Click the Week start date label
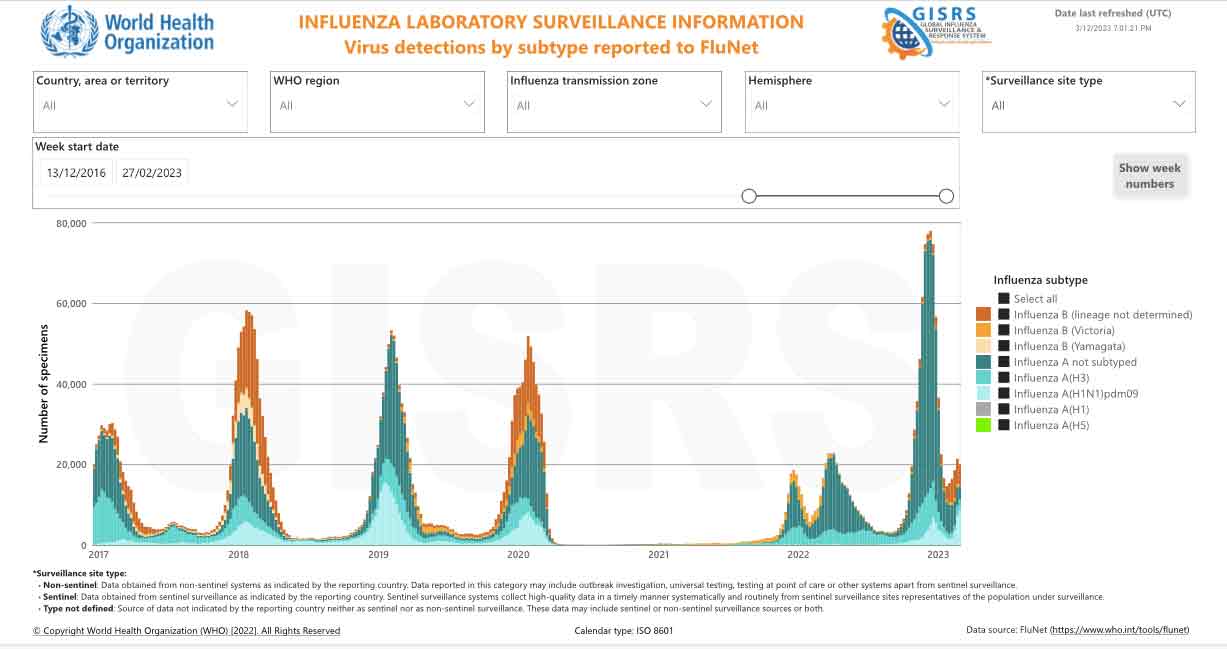1227x649 pixels. [77, 147]
